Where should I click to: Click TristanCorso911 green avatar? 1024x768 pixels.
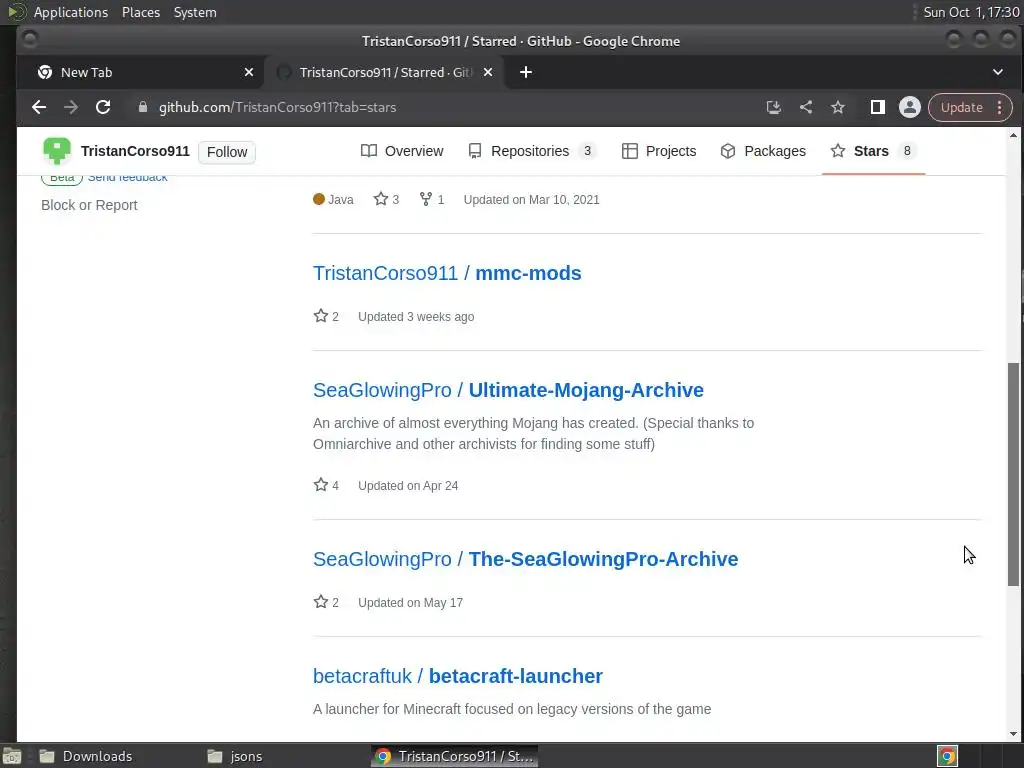(x=57, y=152)
